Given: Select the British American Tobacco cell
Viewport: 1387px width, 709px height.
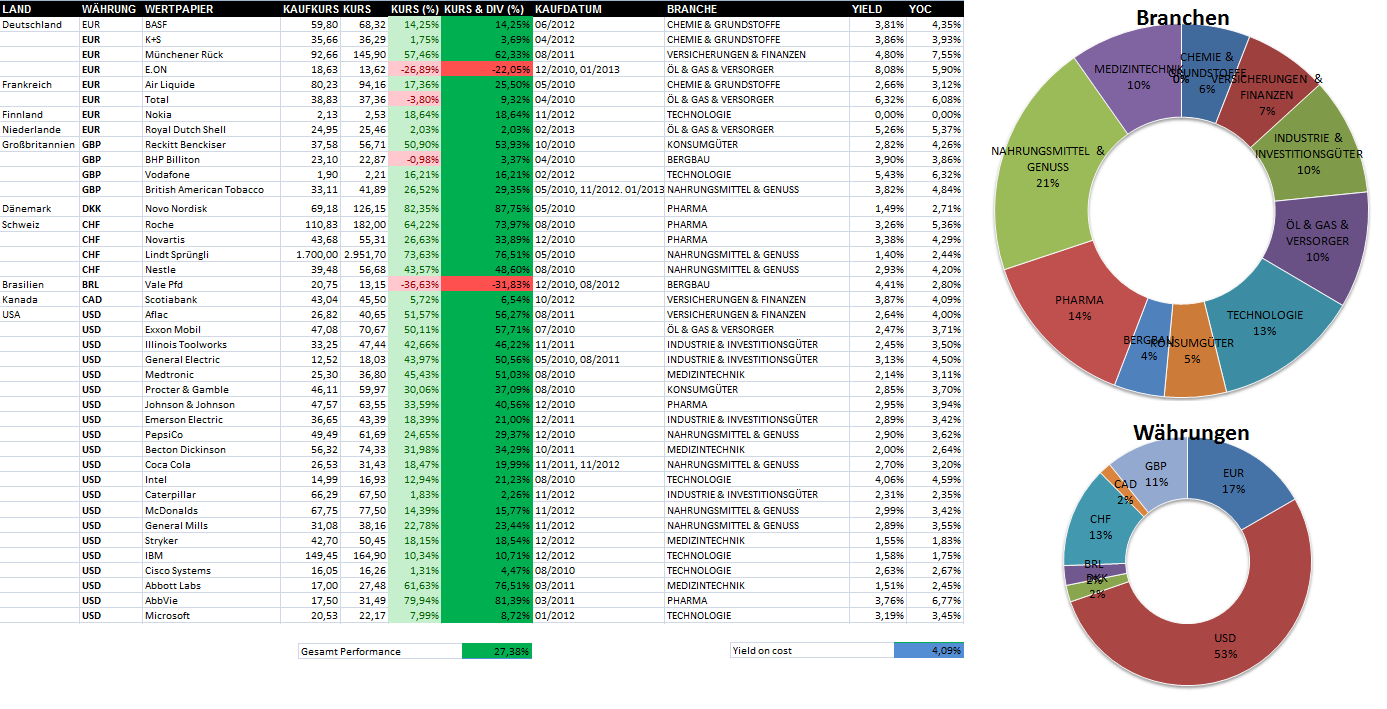Looking at the screenshot, I should tap(210, 189).
